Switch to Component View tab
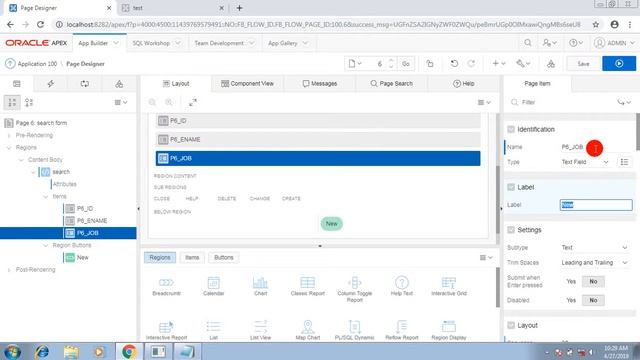The height and width of the screenshot is (360, 640). click(x=247, y=84)
